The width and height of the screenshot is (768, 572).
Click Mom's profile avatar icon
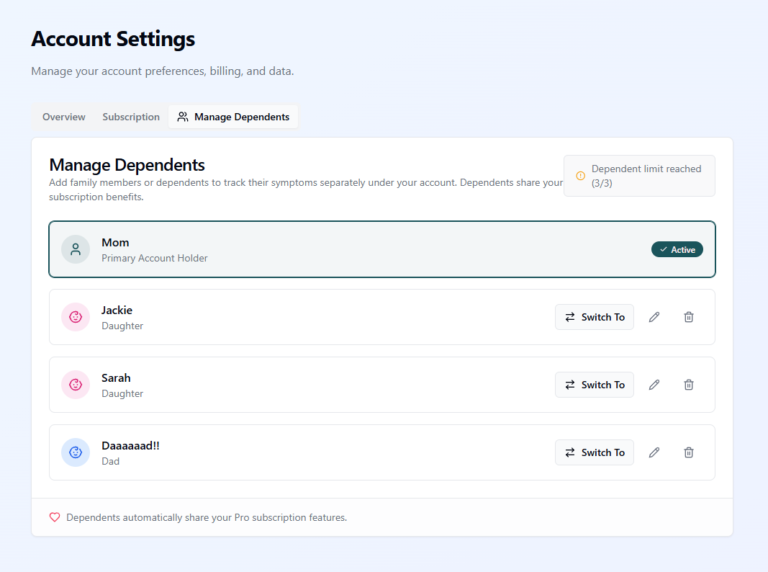coord(75,249)
